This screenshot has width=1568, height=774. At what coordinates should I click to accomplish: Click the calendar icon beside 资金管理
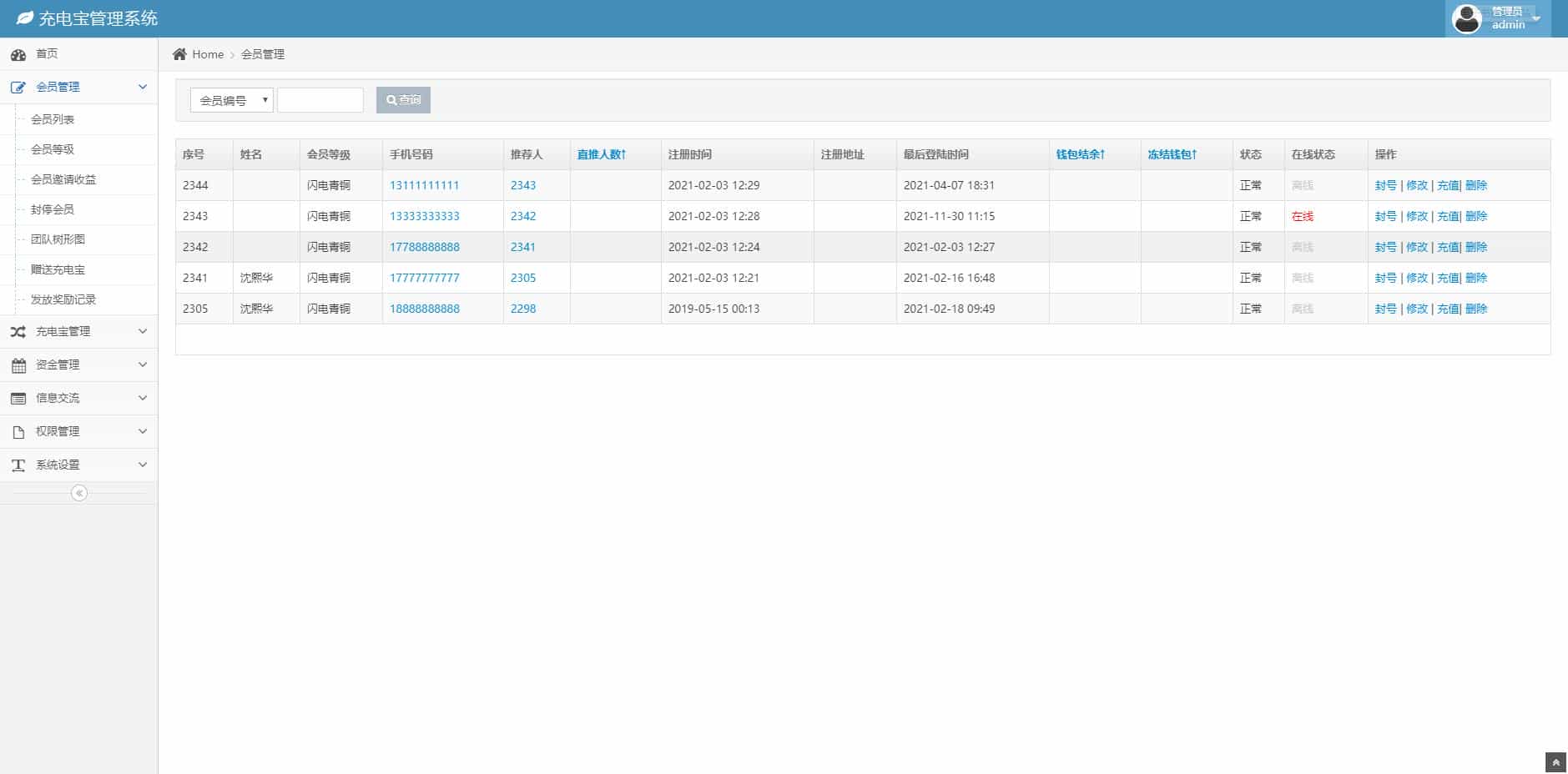point(18,365)
